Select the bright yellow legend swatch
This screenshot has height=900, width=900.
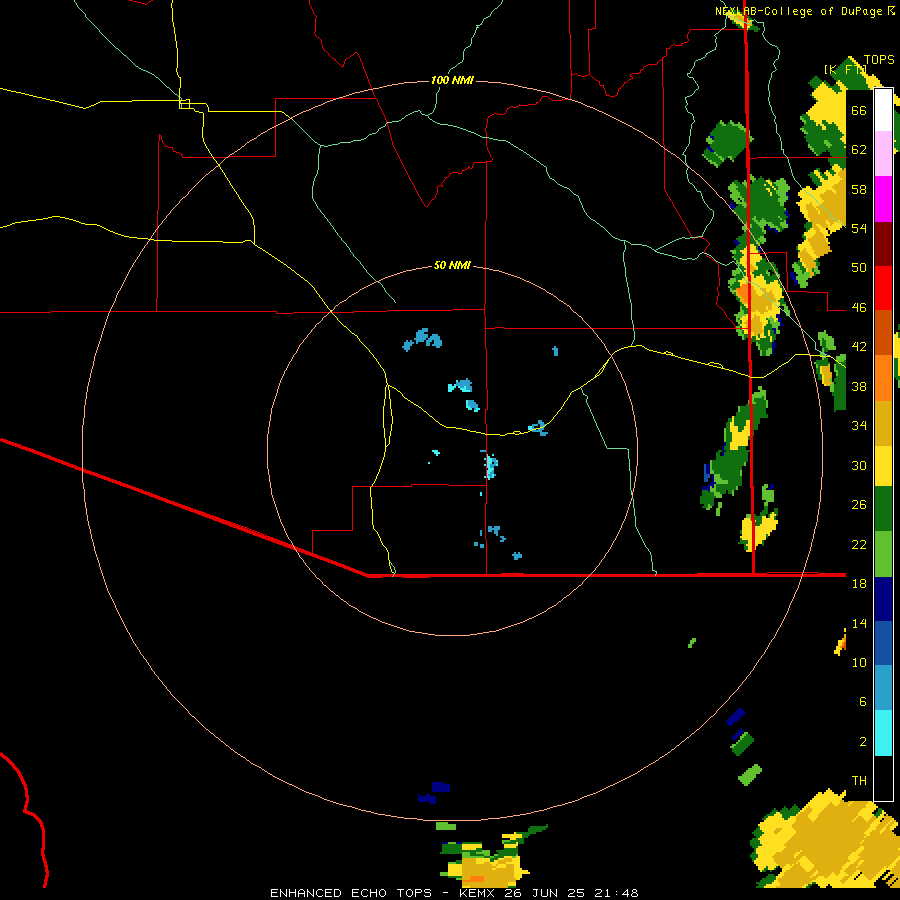tap(883, 465)
